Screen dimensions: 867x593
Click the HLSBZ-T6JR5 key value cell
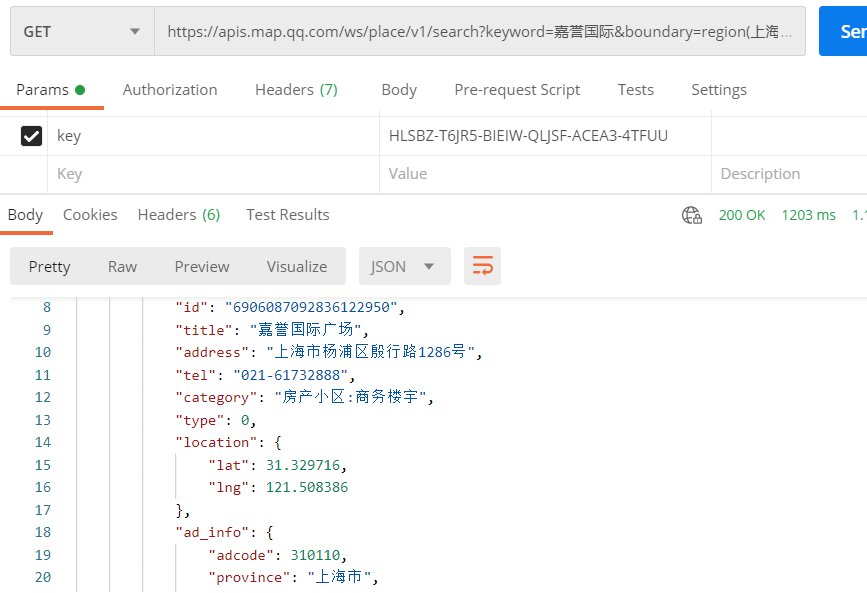(x=545, y=136)
